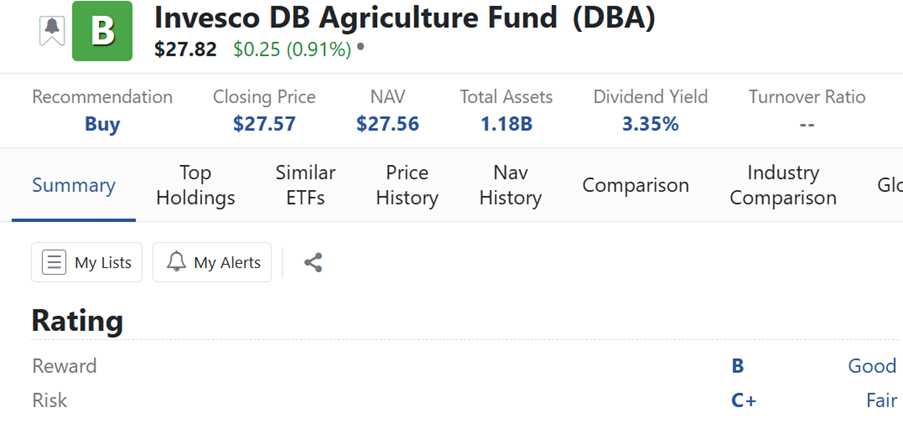Image resolution: width=903 pixels, height=423 pixels.
Task: Click the green B rating badge
Action: pos(102,31)
